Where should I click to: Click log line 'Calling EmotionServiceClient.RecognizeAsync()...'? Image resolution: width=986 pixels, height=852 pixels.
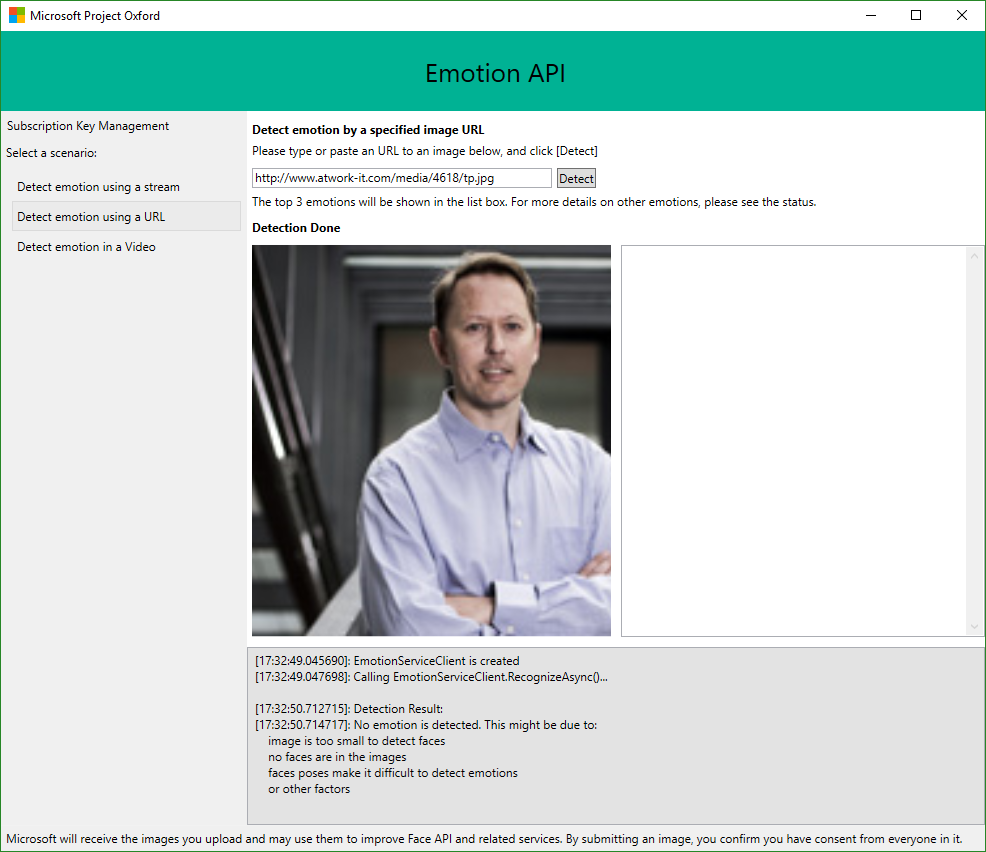[431, 677]
